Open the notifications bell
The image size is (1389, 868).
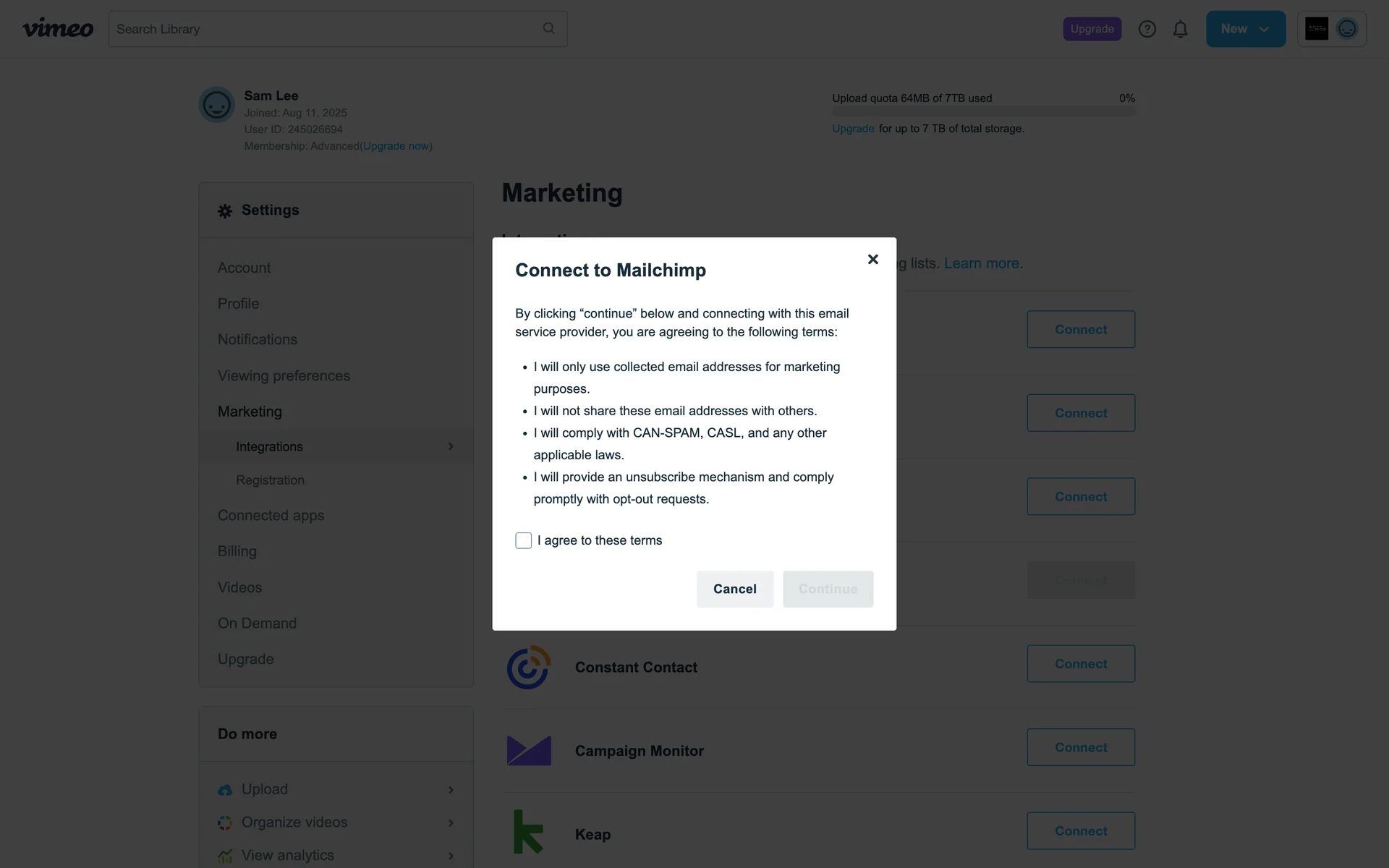point(1180,29)
